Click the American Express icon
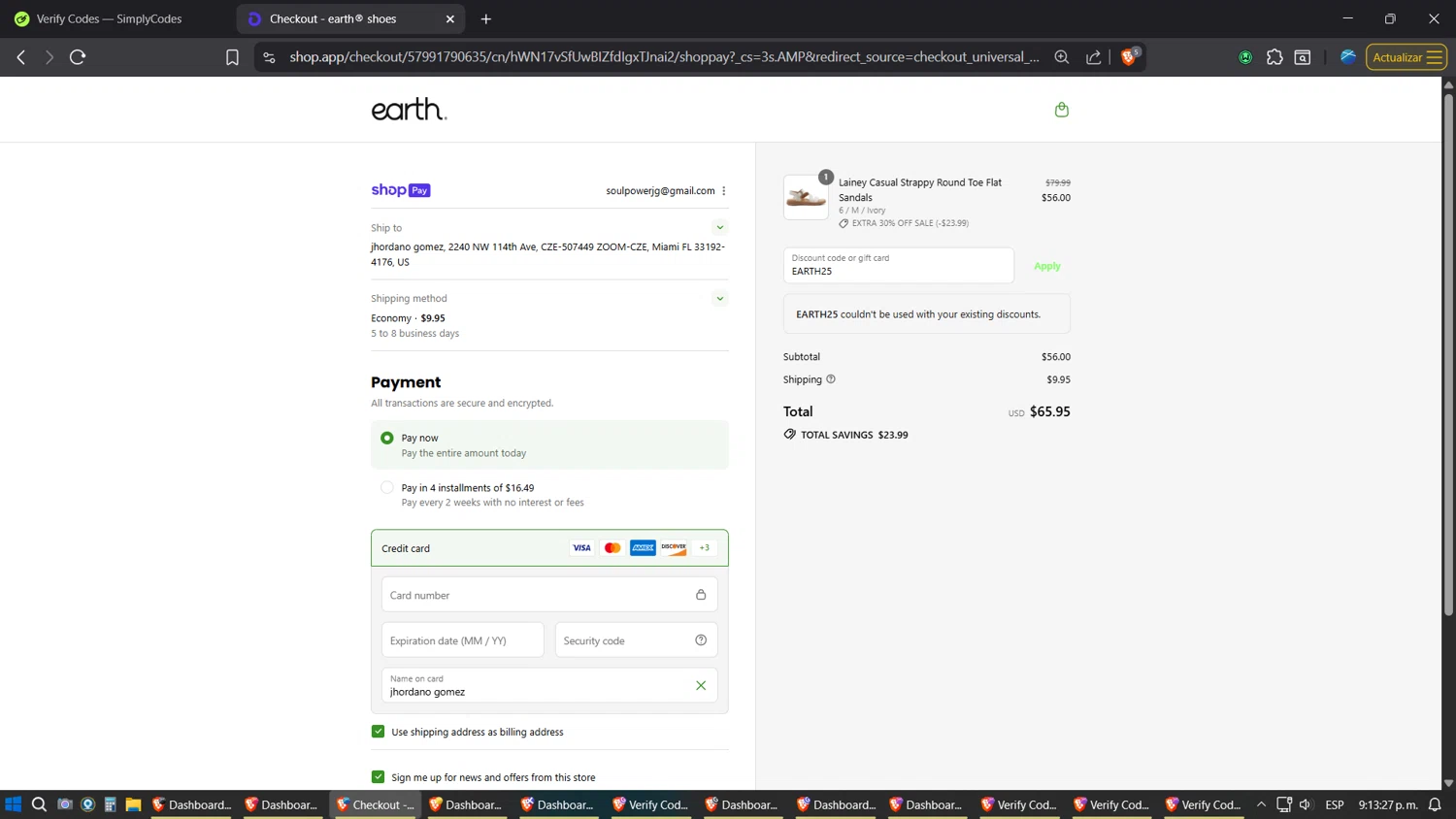The width and height of the screenshot is (1456, 819). click(643, 548)
